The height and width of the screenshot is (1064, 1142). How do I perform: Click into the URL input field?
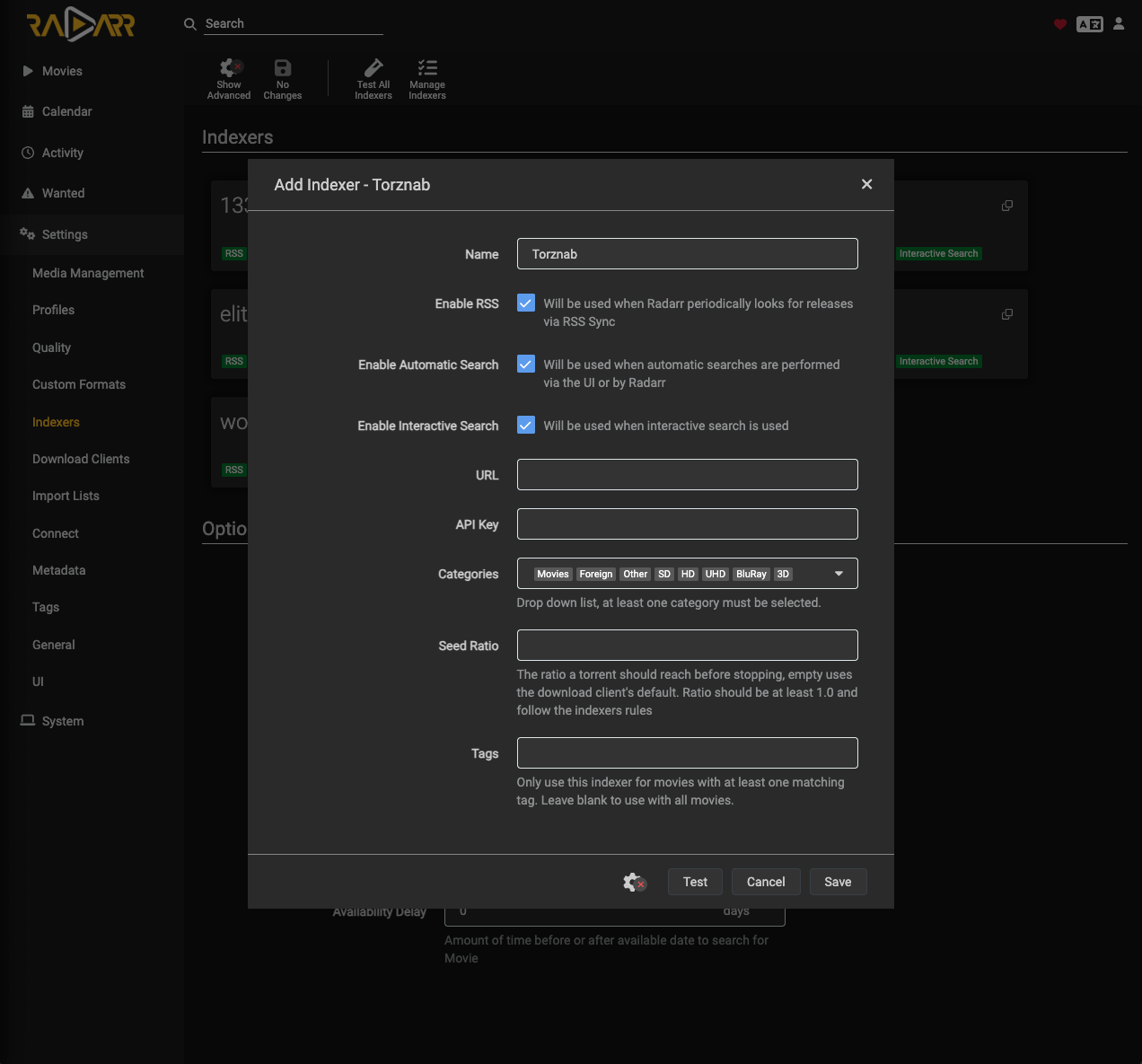click(688, 475)
